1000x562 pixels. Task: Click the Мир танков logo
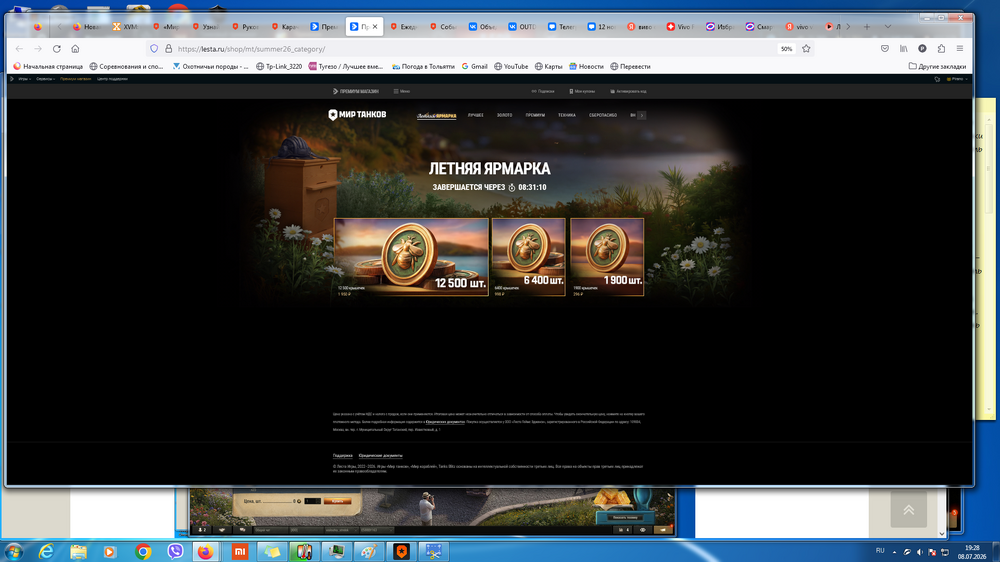(x=357, y=115)
